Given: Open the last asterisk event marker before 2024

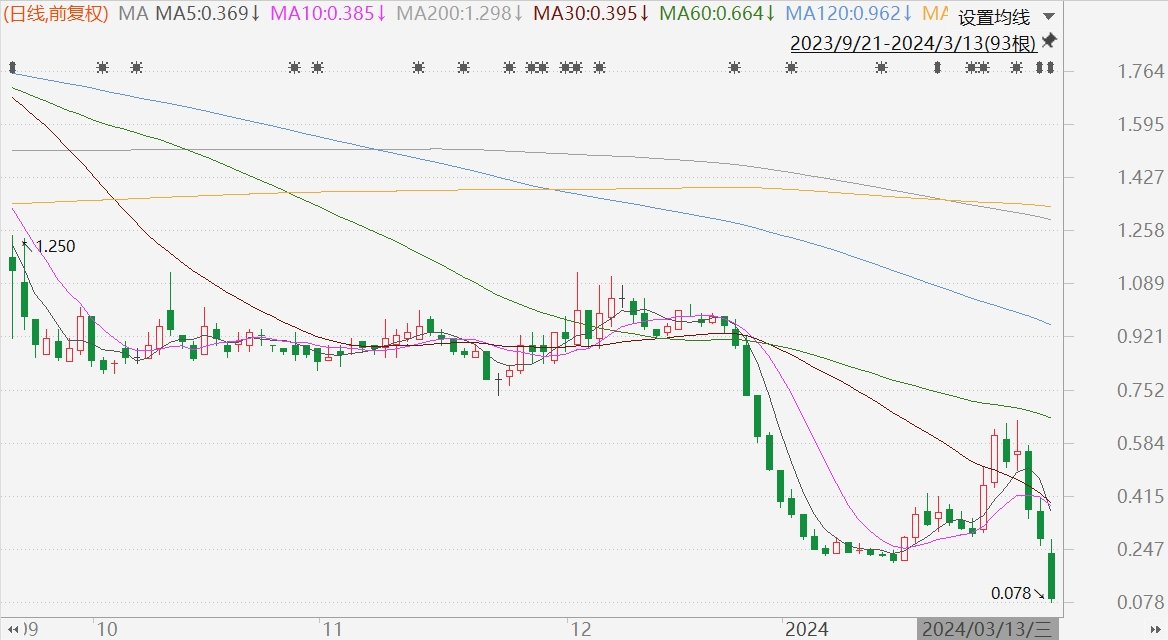Looking at the screenshot, I should 734,68.
